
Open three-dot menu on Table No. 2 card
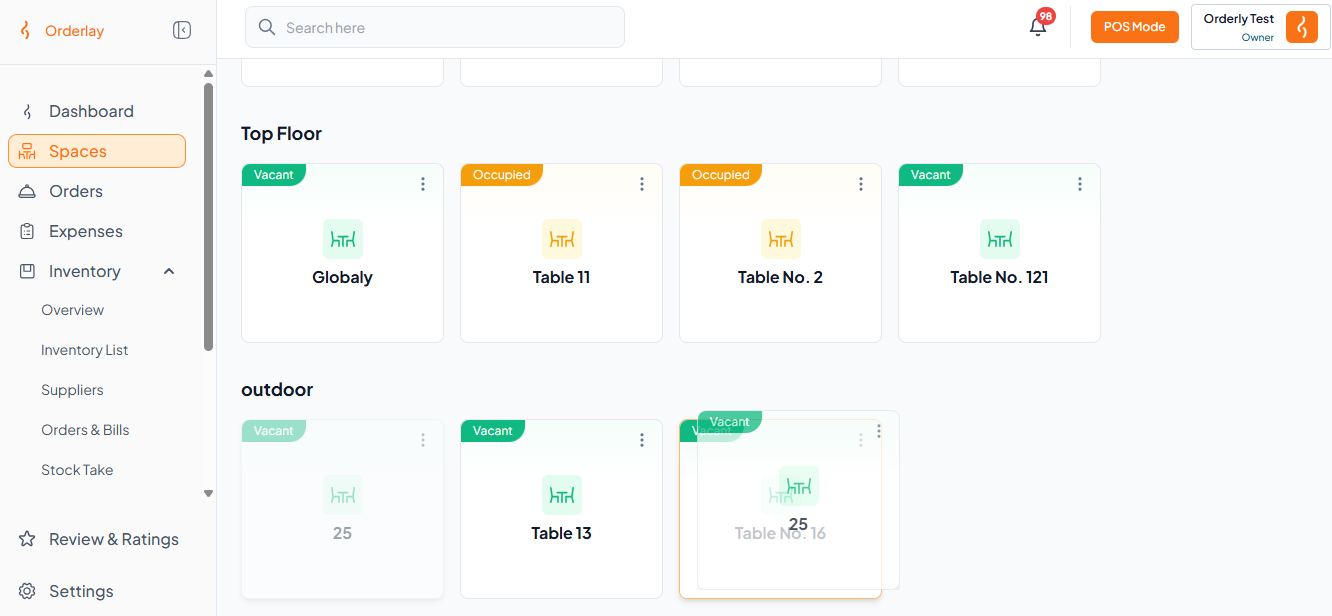tap(861, 184)
